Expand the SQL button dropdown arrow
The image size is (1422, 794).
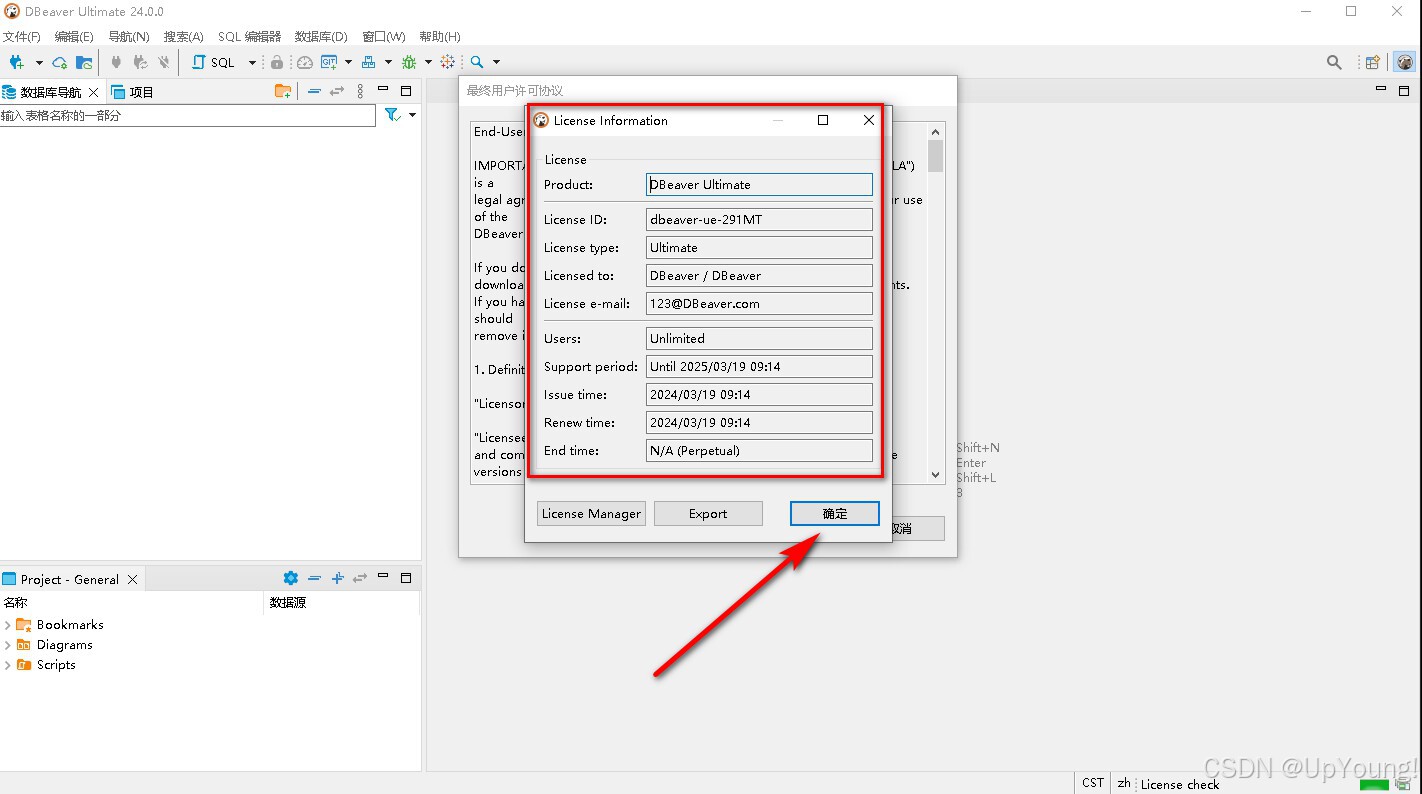pyautogui.click(x=252, y=62)
